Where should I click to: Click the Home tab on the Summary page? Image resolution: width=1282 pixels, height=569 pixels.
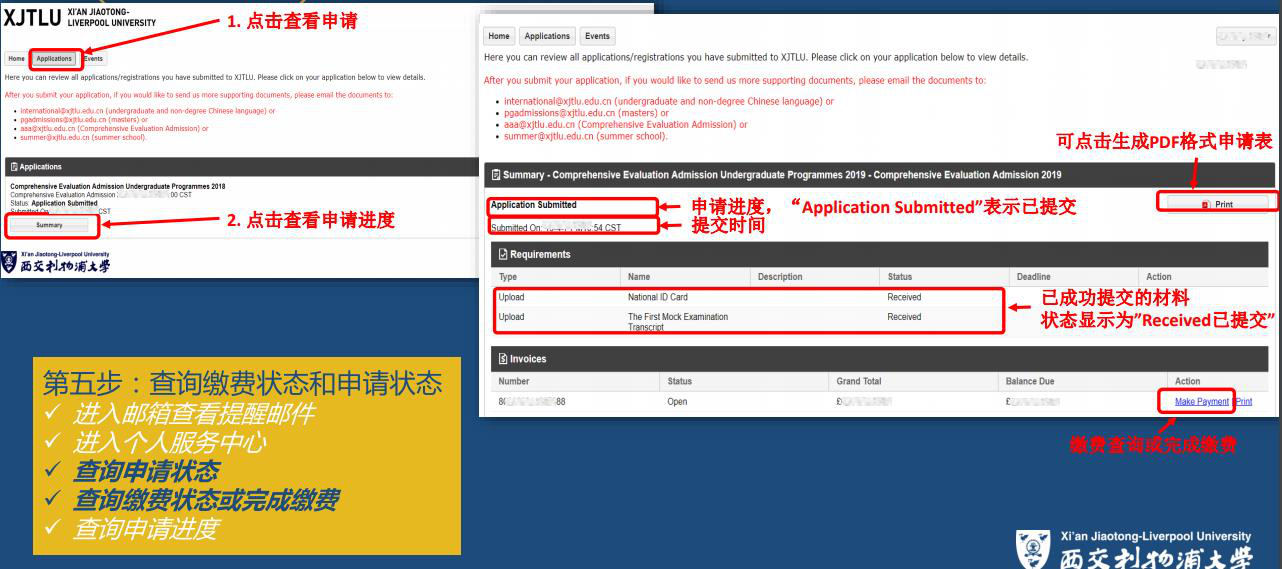(x=499, y=36)
